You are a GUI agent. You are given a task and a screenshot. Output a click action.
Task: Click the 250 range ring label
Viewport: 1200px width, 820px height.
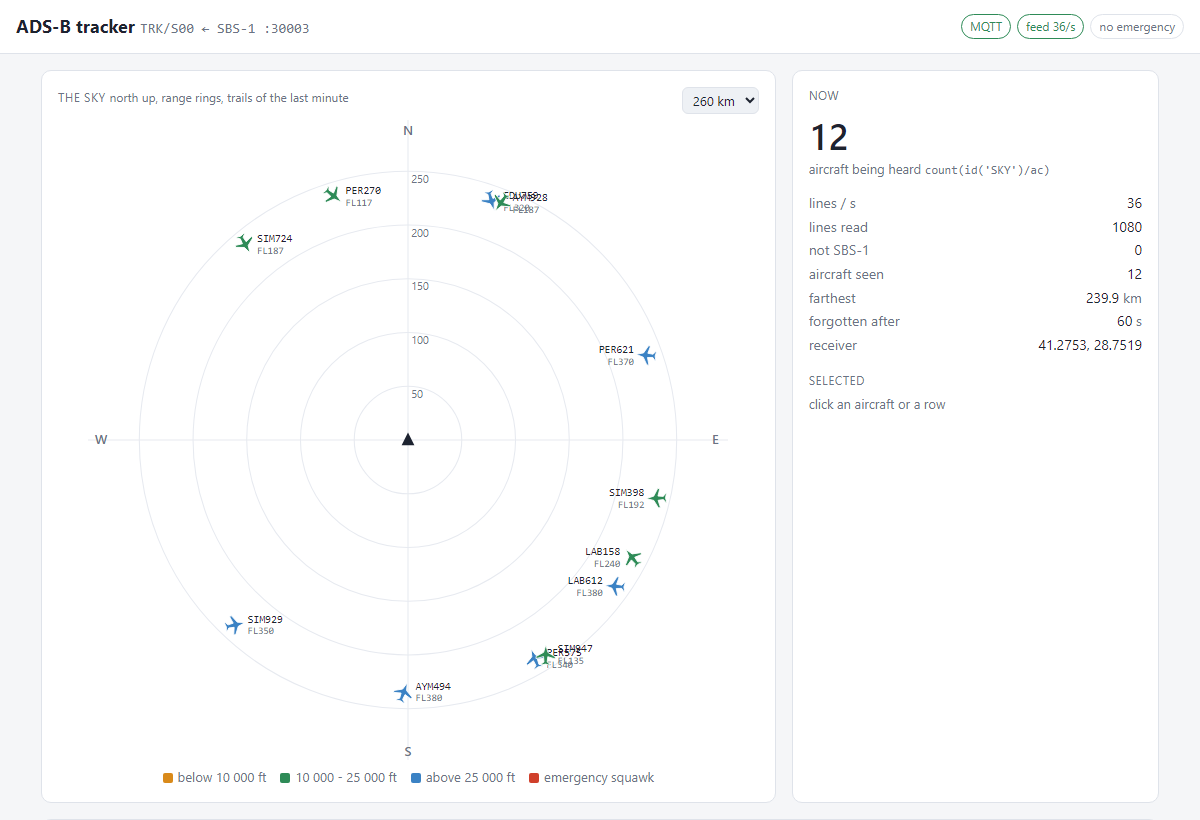[x=420, y=180]
